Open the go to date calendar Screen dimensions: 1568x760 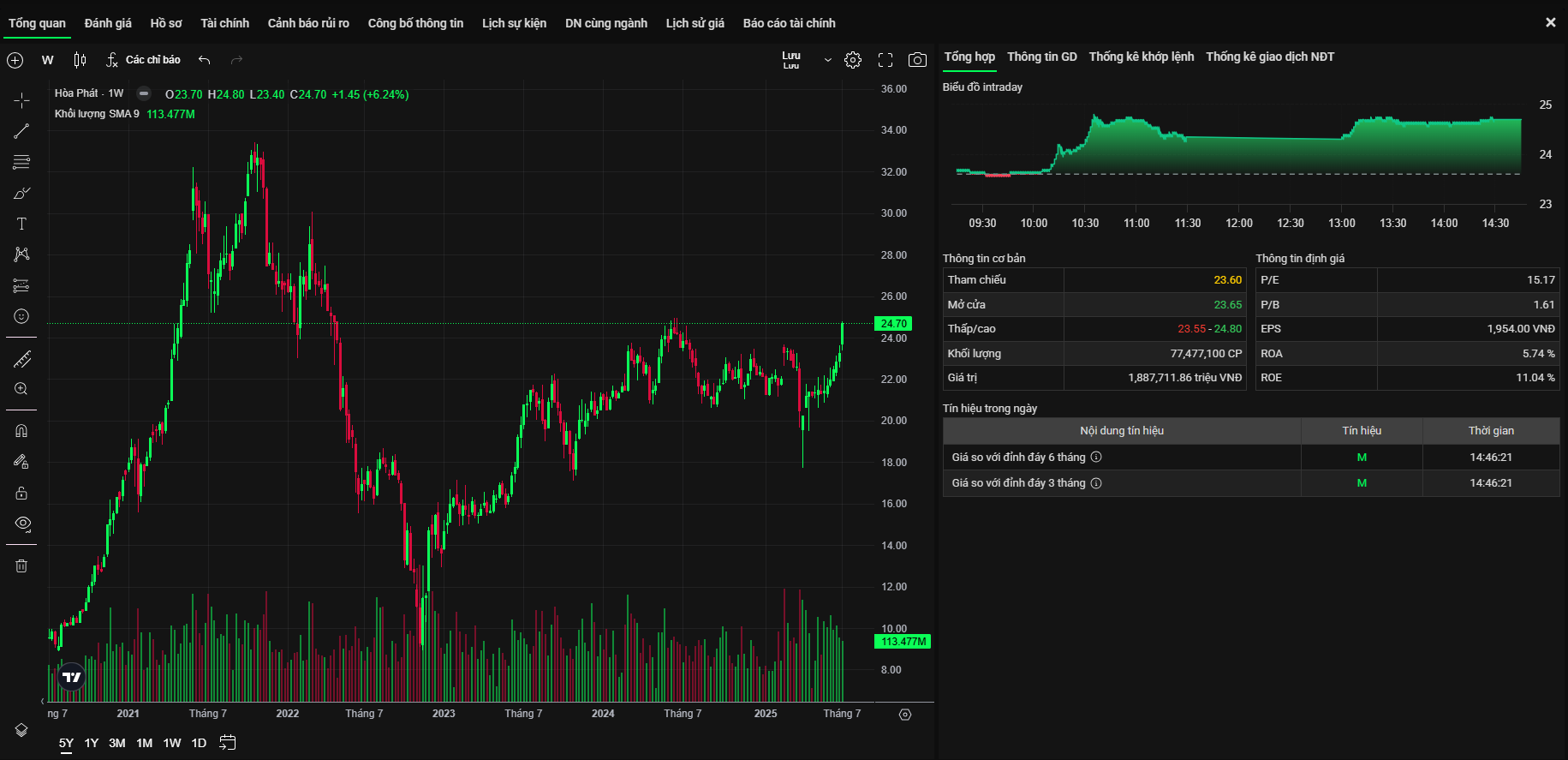227,743
